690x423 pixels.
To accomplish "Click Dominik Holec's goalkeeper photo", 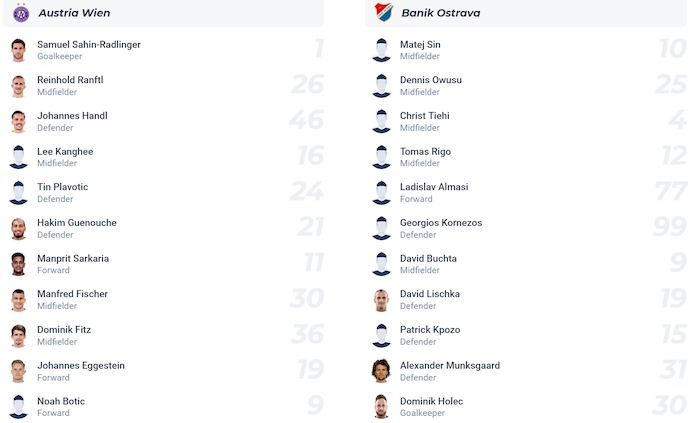I will point(381,407).
